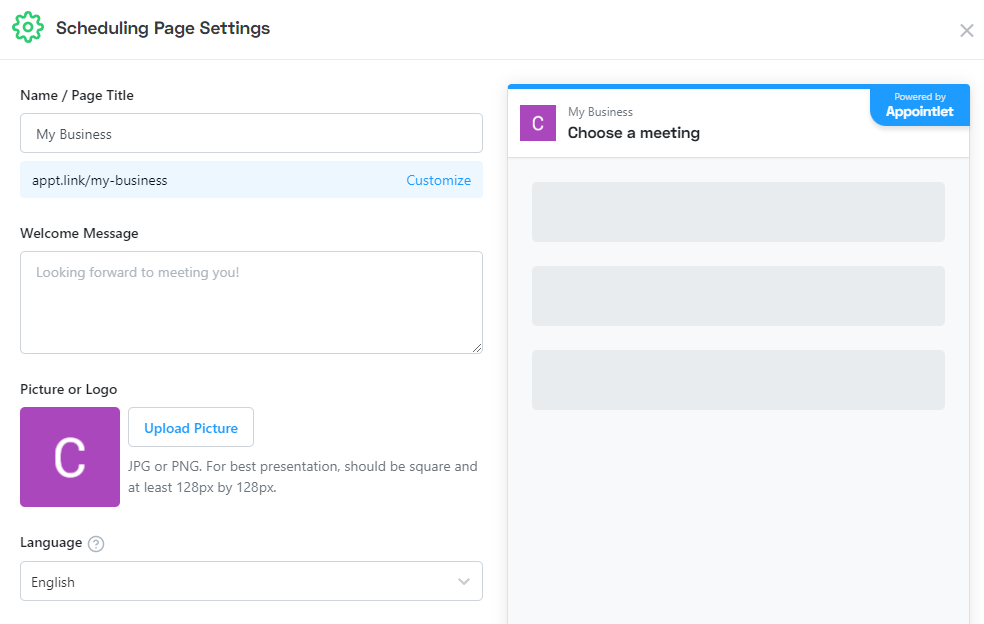Click the Picture or Logo label
This screenshot has height=624, width=984.
click(x=68, y=389)
